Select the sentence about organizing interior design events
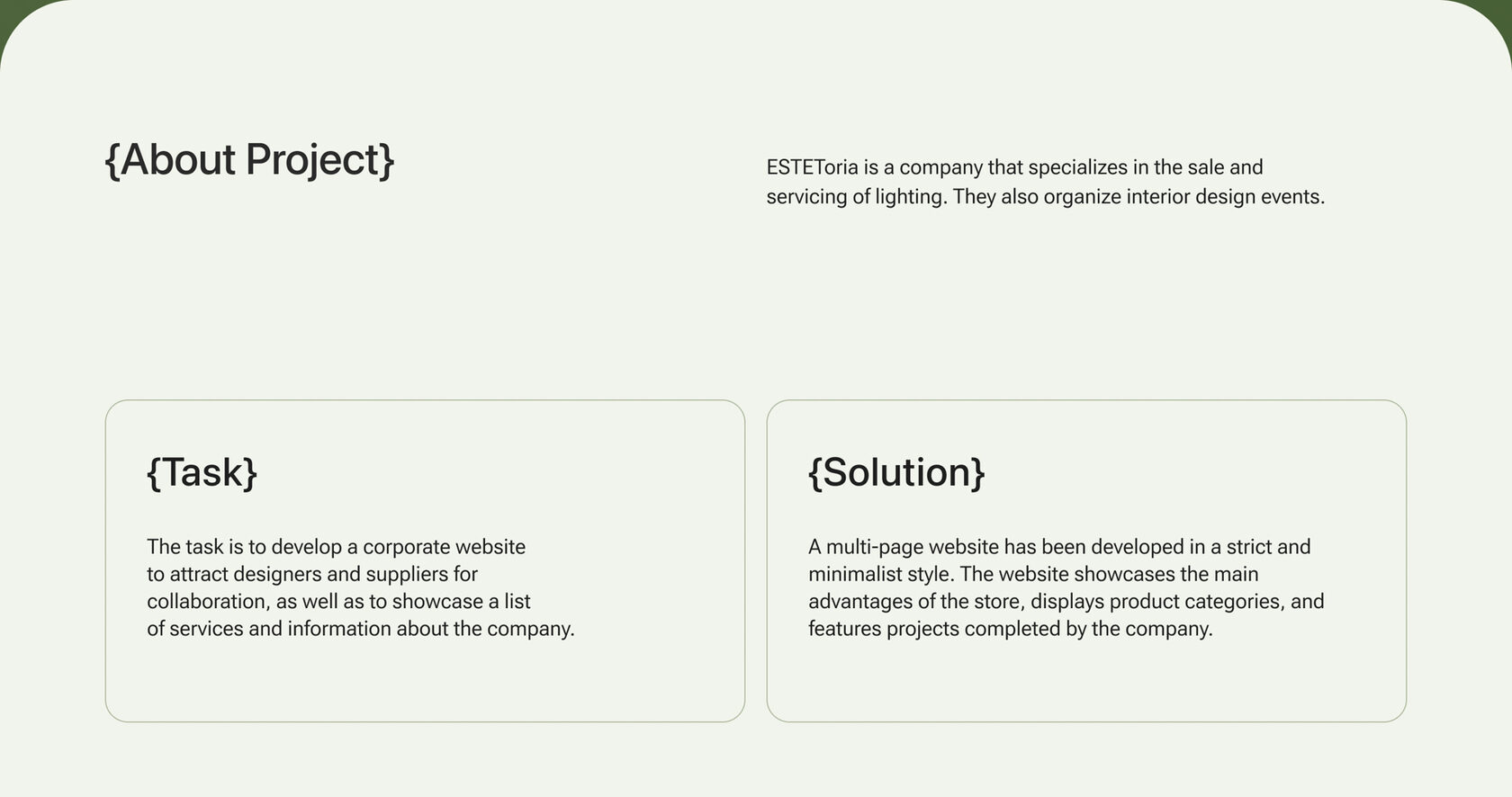The image size is (1512, 797). coord(1138,197)
